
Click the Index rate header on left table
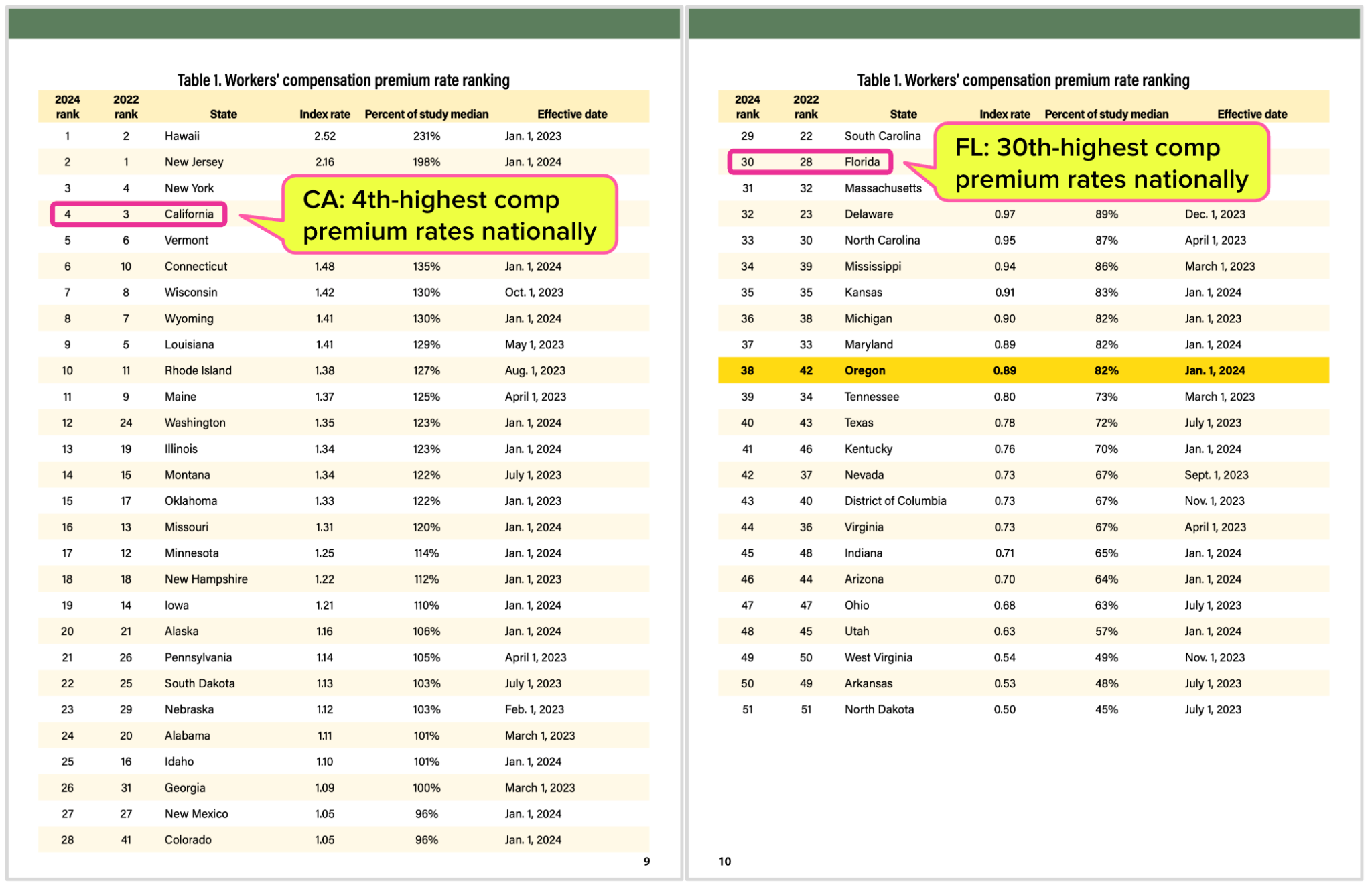pyautogui.click(x=324, y=114)
